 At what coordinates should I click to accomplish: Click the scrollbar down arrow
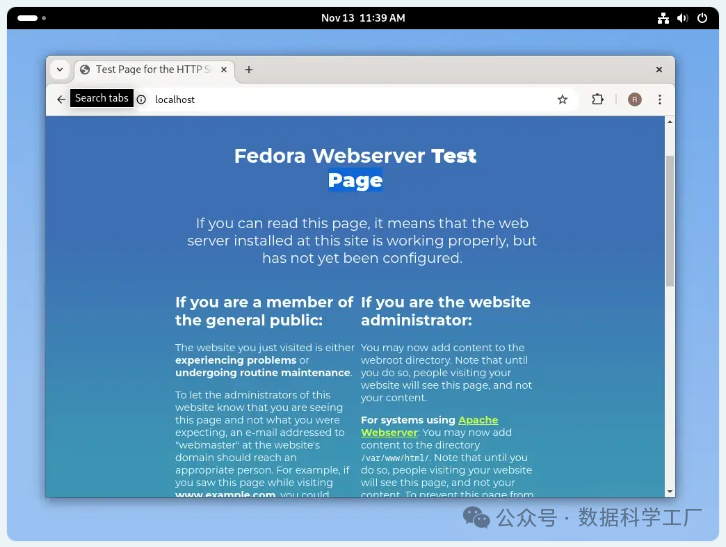(x=670, y=491)
